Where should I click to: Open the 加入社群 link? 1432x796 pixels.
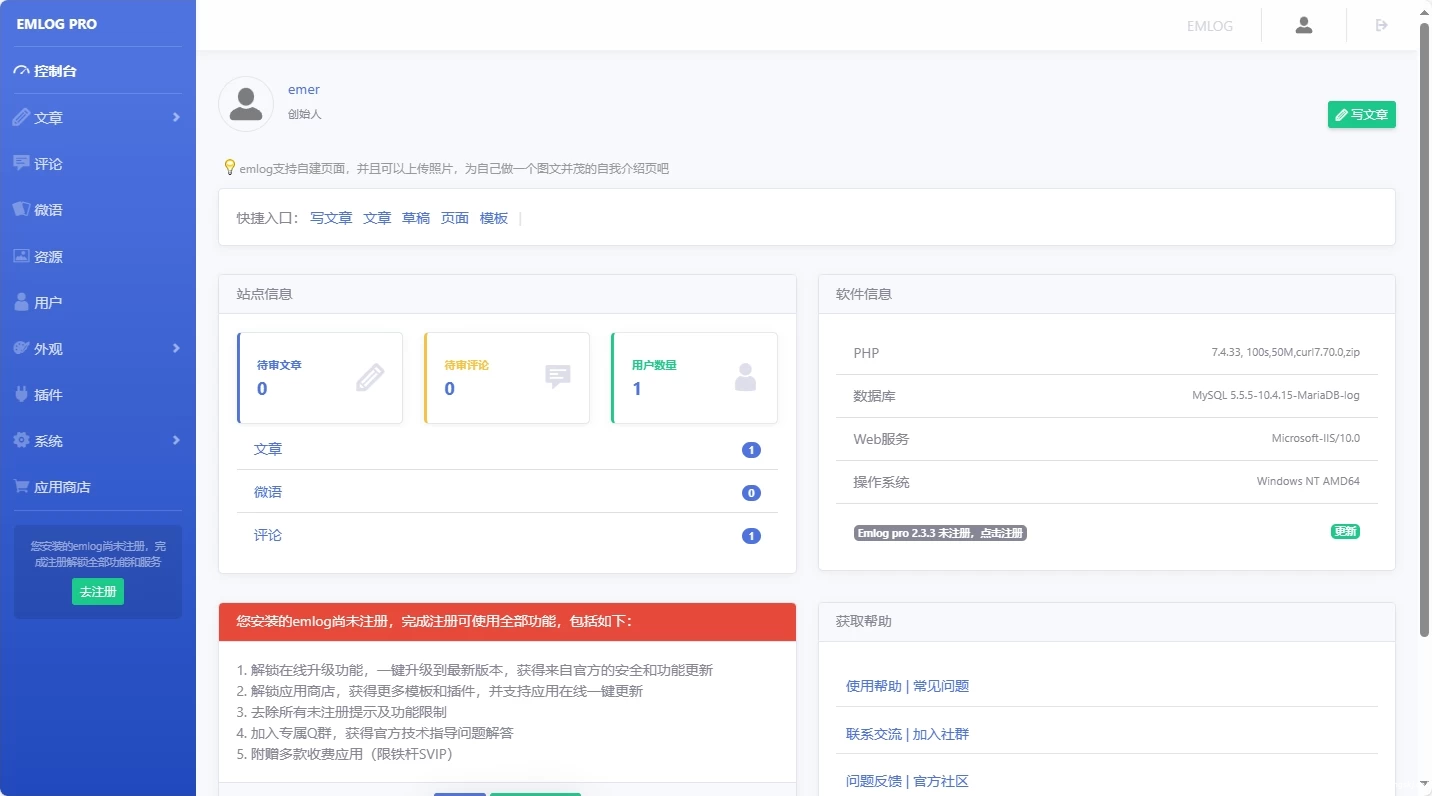tap(941, 734)
